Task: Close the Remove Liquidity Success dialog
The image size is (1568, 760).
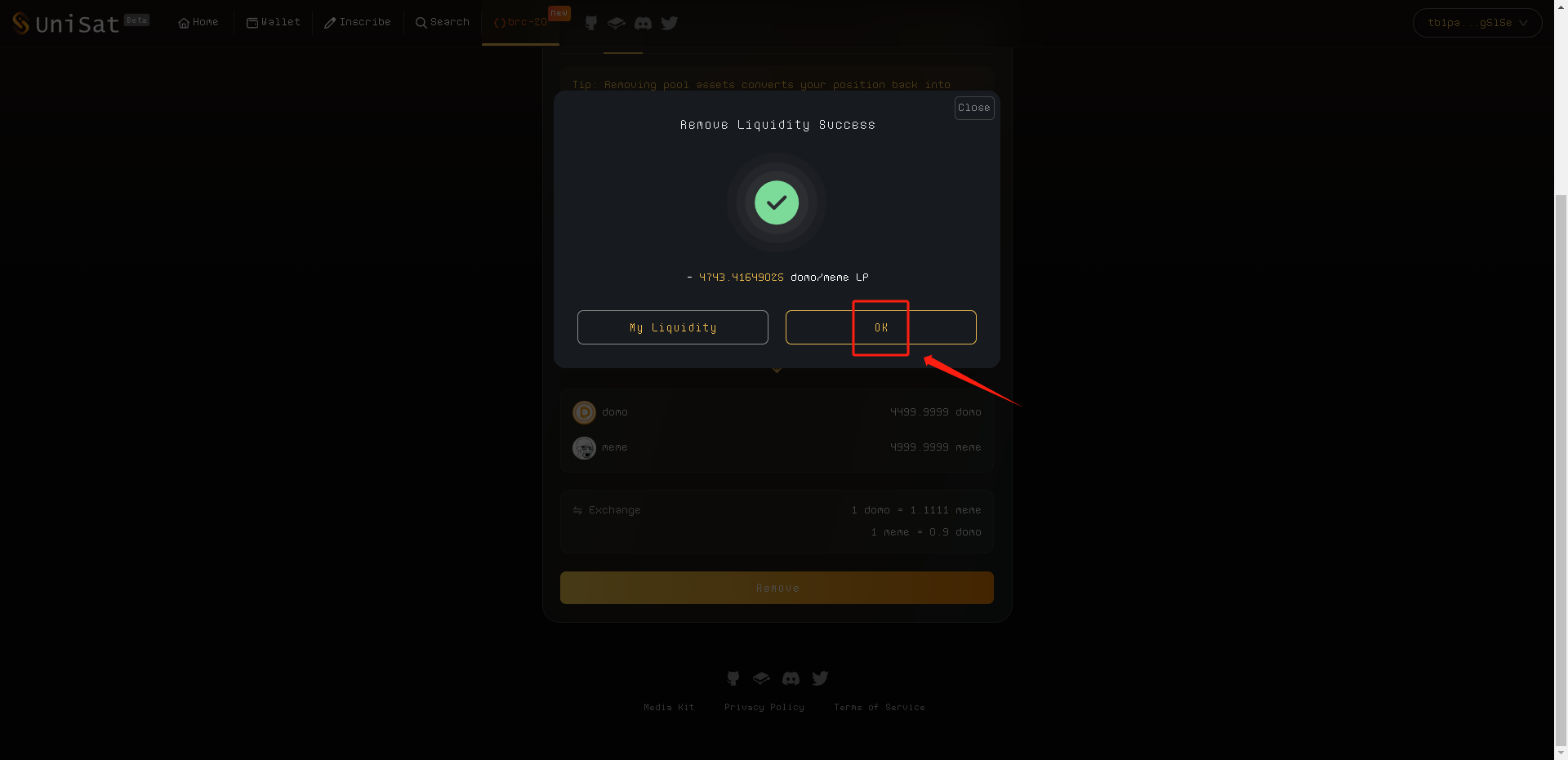Action: point(974,108)
